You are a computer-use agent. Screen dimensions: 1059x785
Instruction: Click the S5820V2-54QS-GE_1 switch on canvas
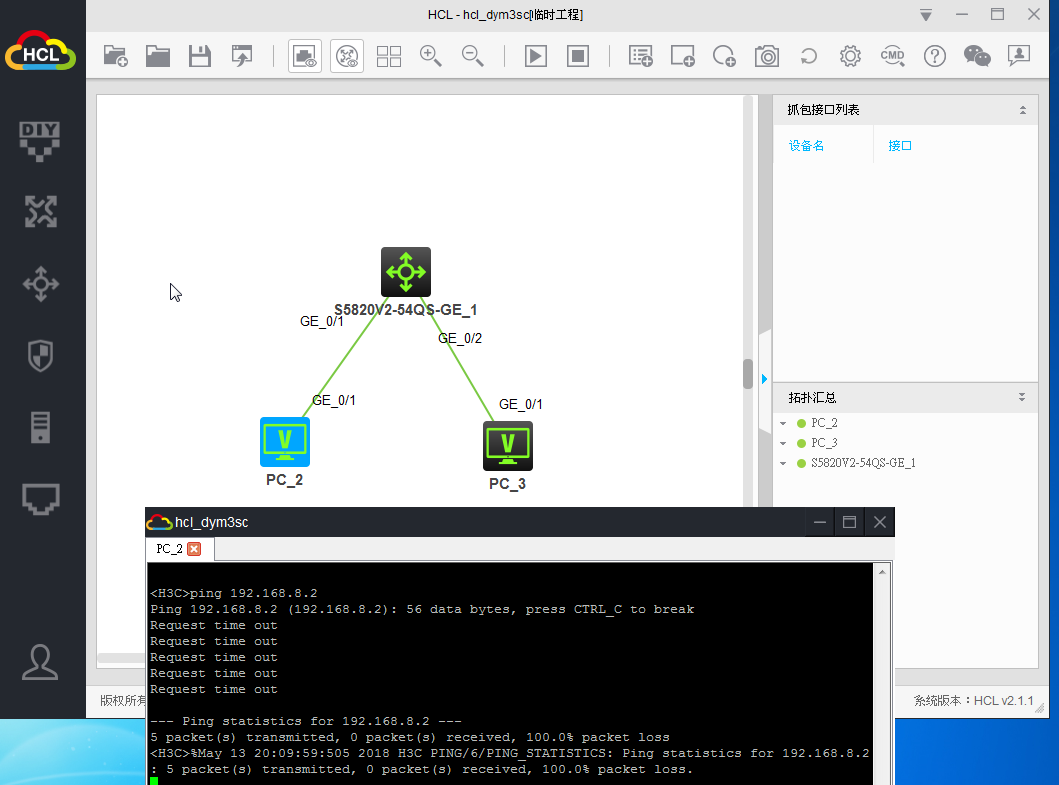(x=405, y=272)
